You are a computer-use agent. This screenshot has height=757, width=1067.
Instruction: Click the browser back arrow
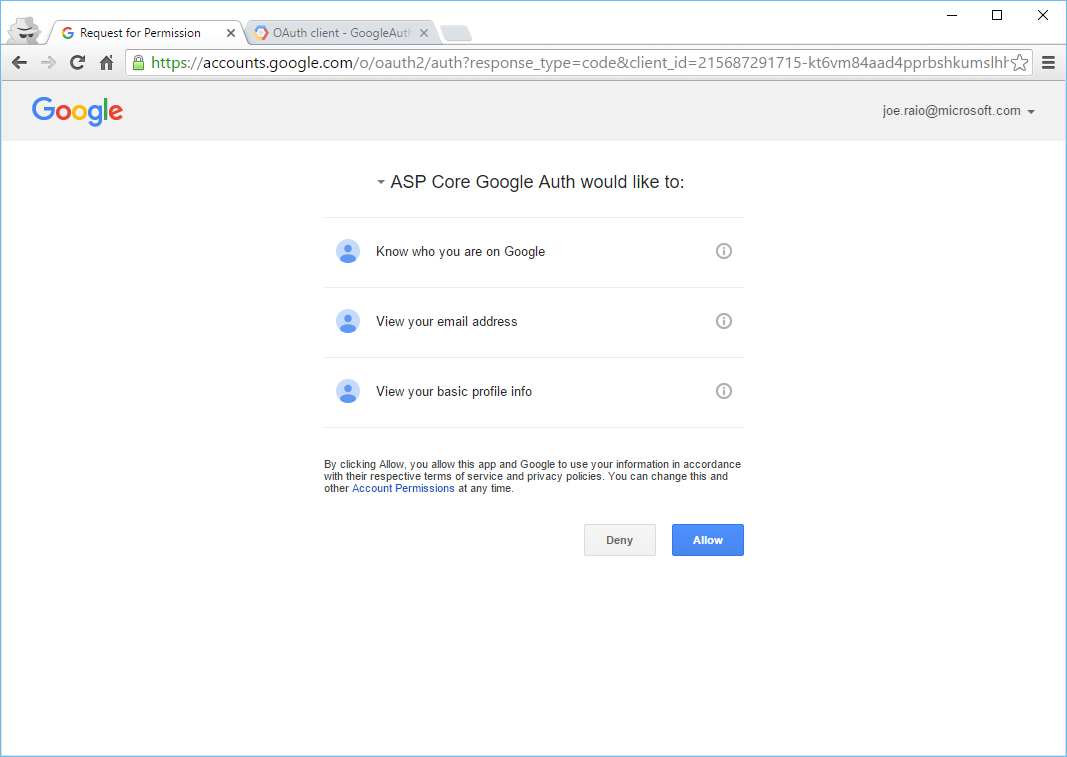coord(20,63)
